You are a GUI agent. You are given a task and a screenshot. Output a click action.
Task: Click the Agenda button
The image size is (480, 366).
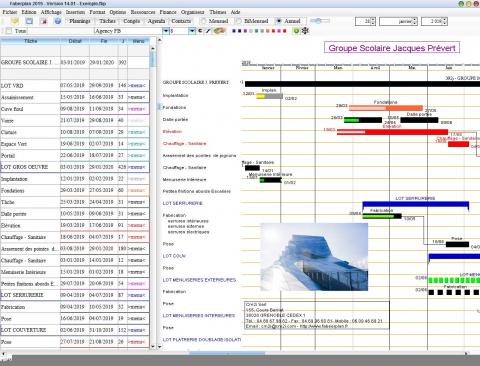156,21
